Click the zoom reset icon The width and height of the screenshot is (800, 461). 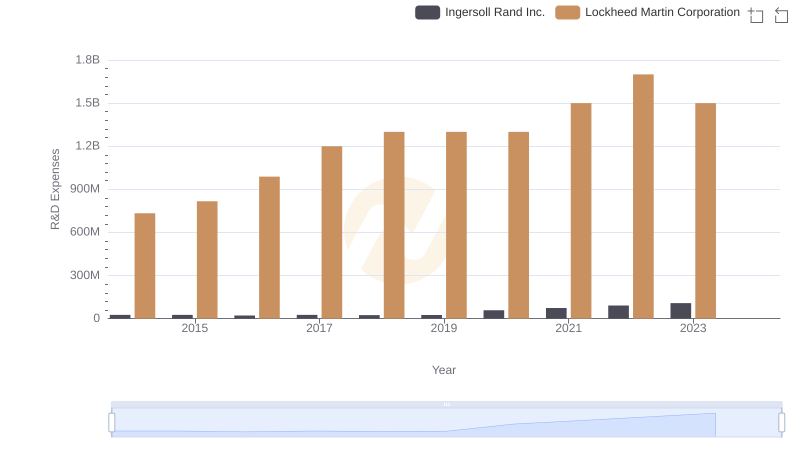pos(781,15)
